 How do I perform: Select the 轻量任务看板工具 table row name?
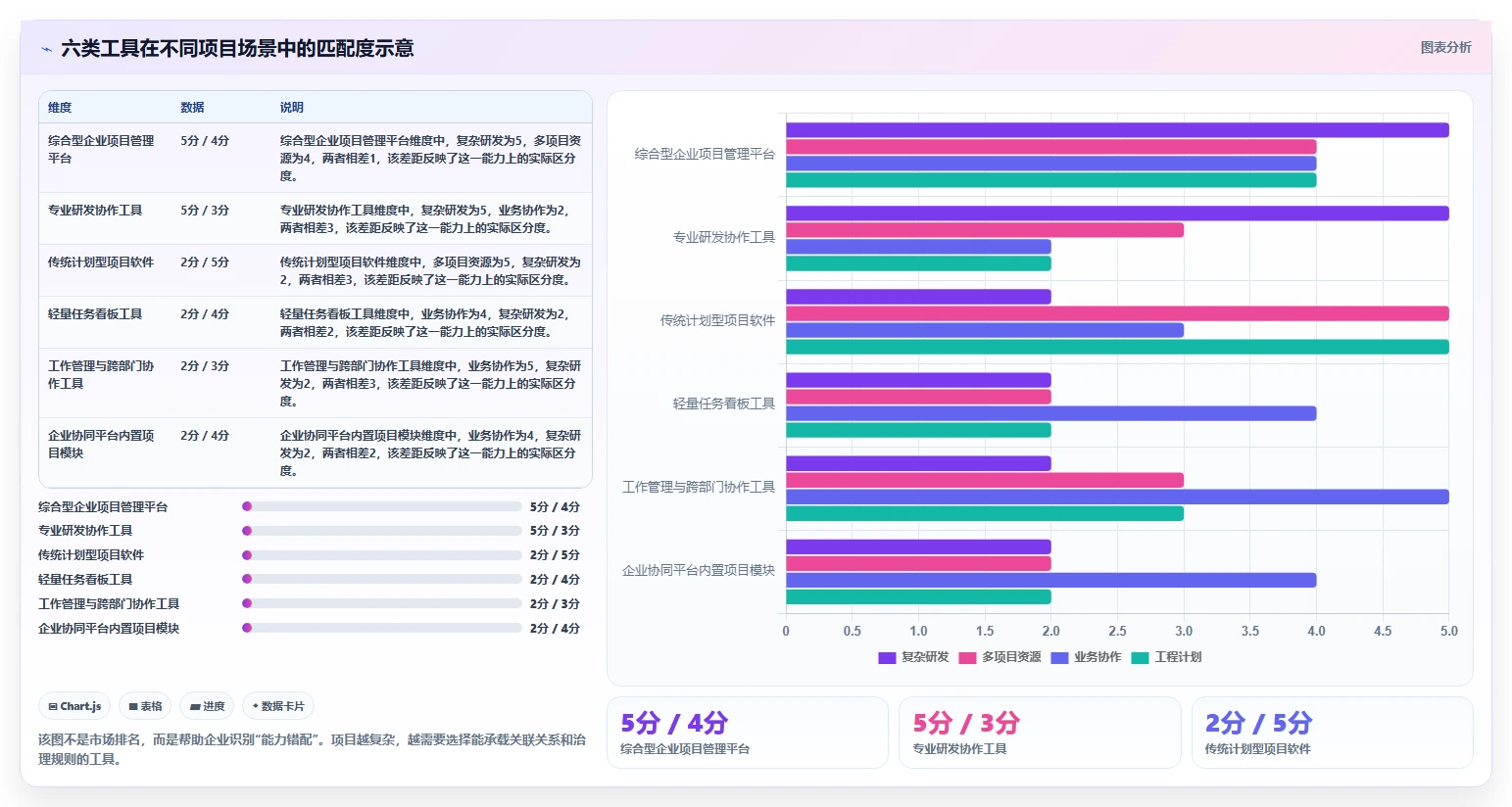(x=95, y=314)
